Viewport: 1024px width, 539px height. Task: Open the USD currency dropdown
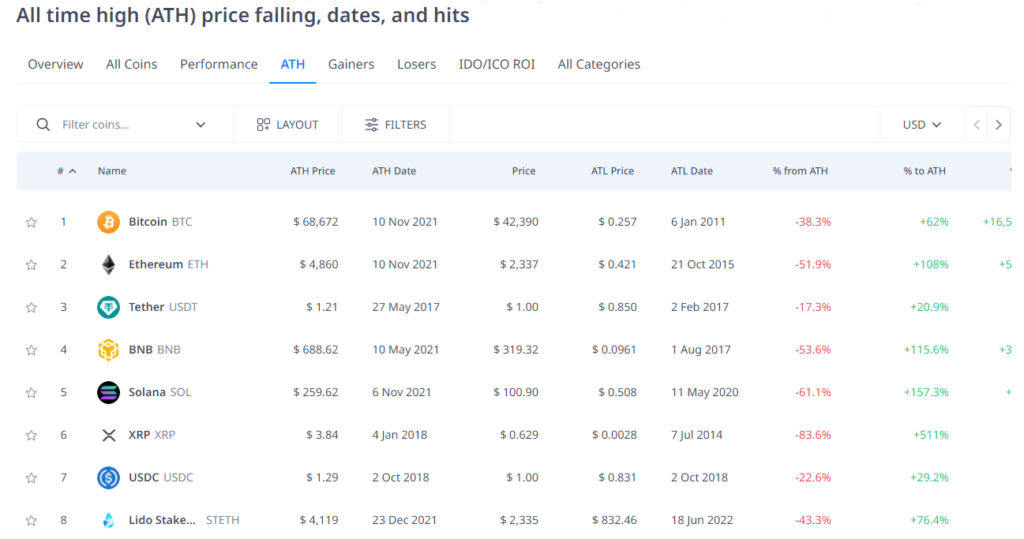(921, 124)
